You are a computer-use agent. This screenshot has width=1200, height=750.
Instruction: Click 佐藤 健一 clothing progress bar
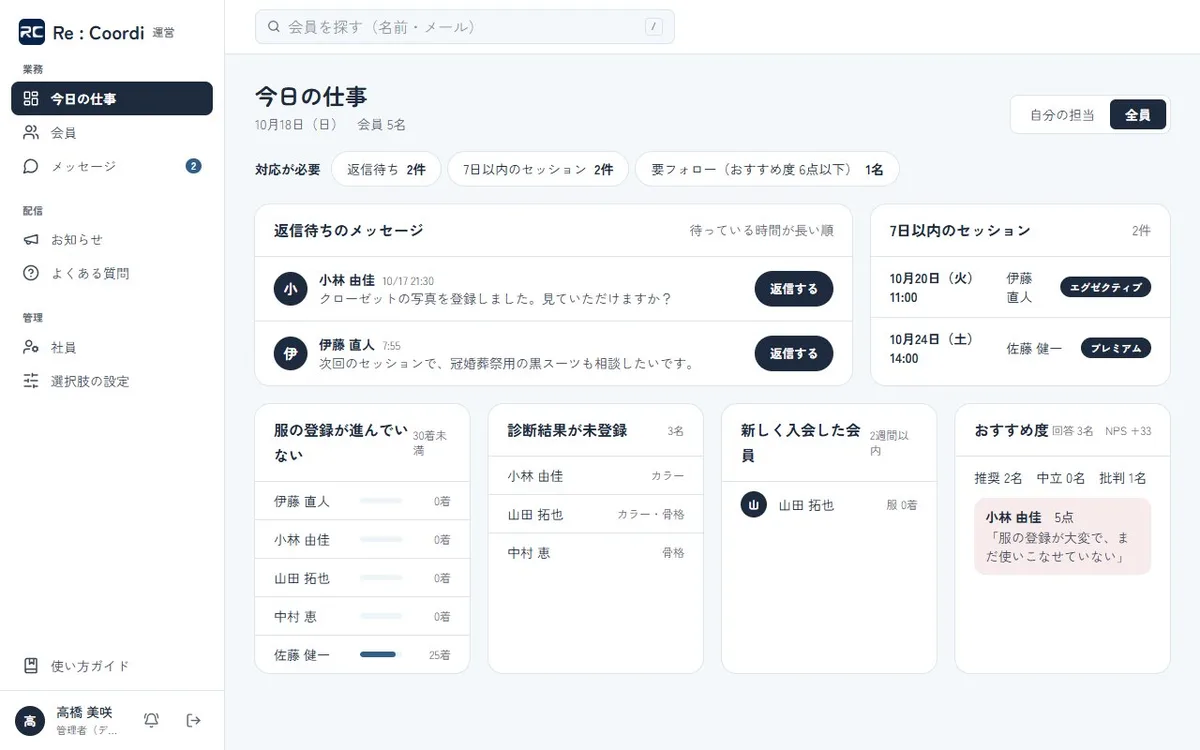tap(381, 655)
